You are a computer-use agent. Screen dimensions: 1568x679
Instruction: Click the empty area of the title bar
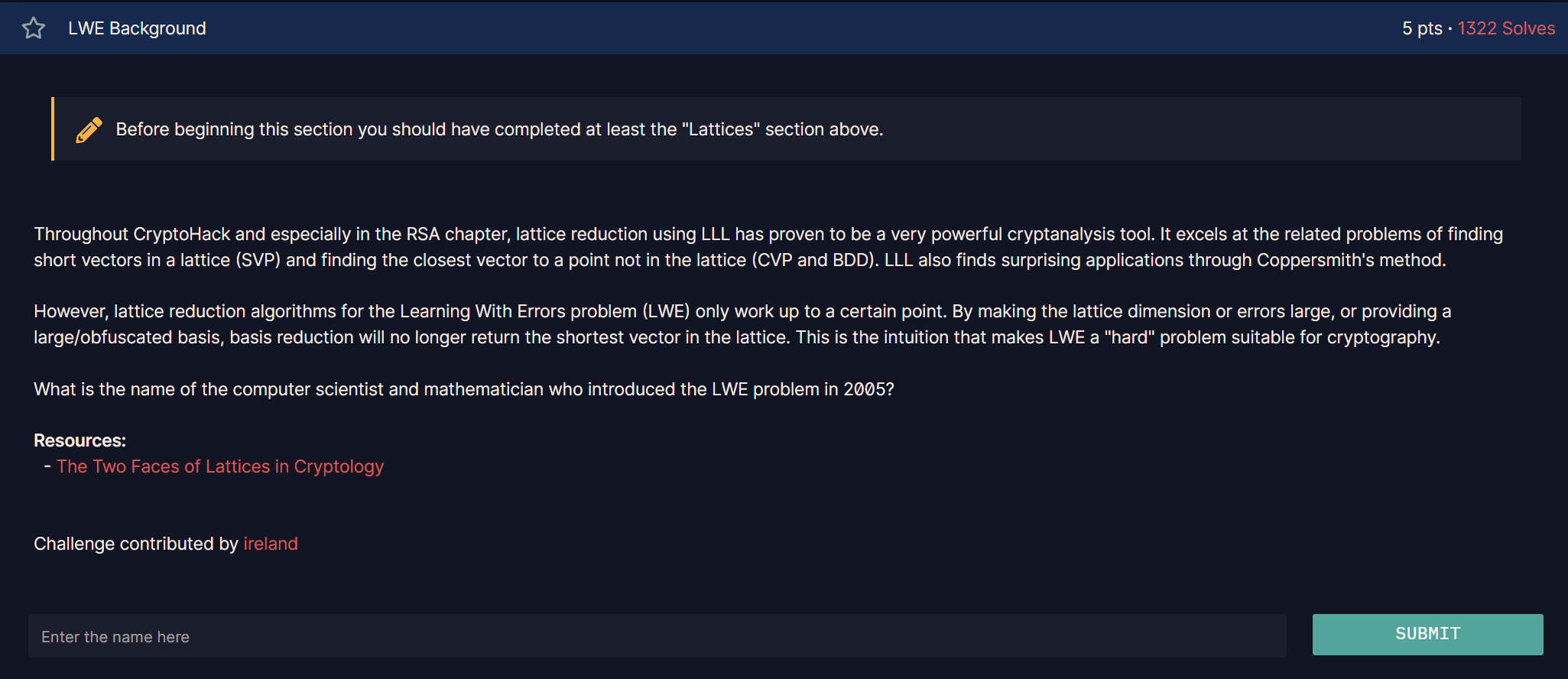coord(803,28)
